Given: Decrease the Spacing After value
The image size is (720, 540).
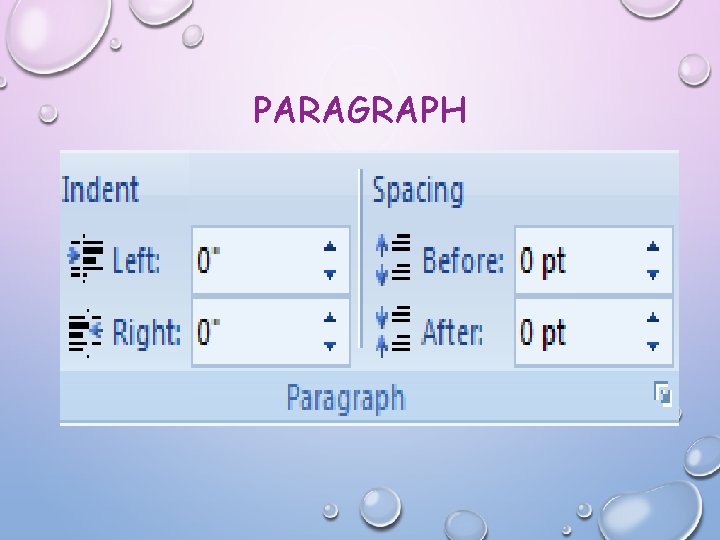Looking at the screenshot, I should (653, 346).
